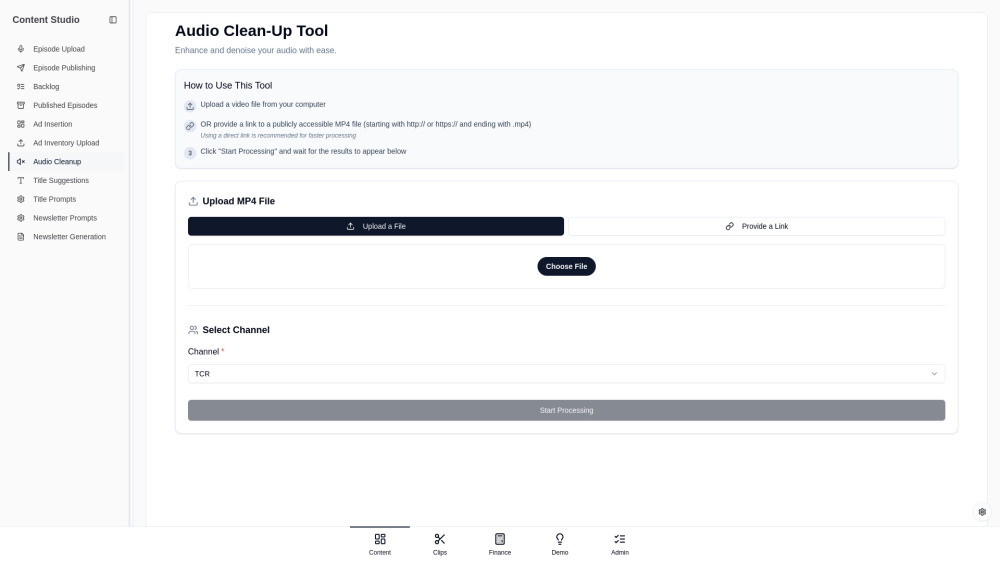1000x563 pixels.
Task: Click the Published Episodes archive icon
Action: click(21, 105)
